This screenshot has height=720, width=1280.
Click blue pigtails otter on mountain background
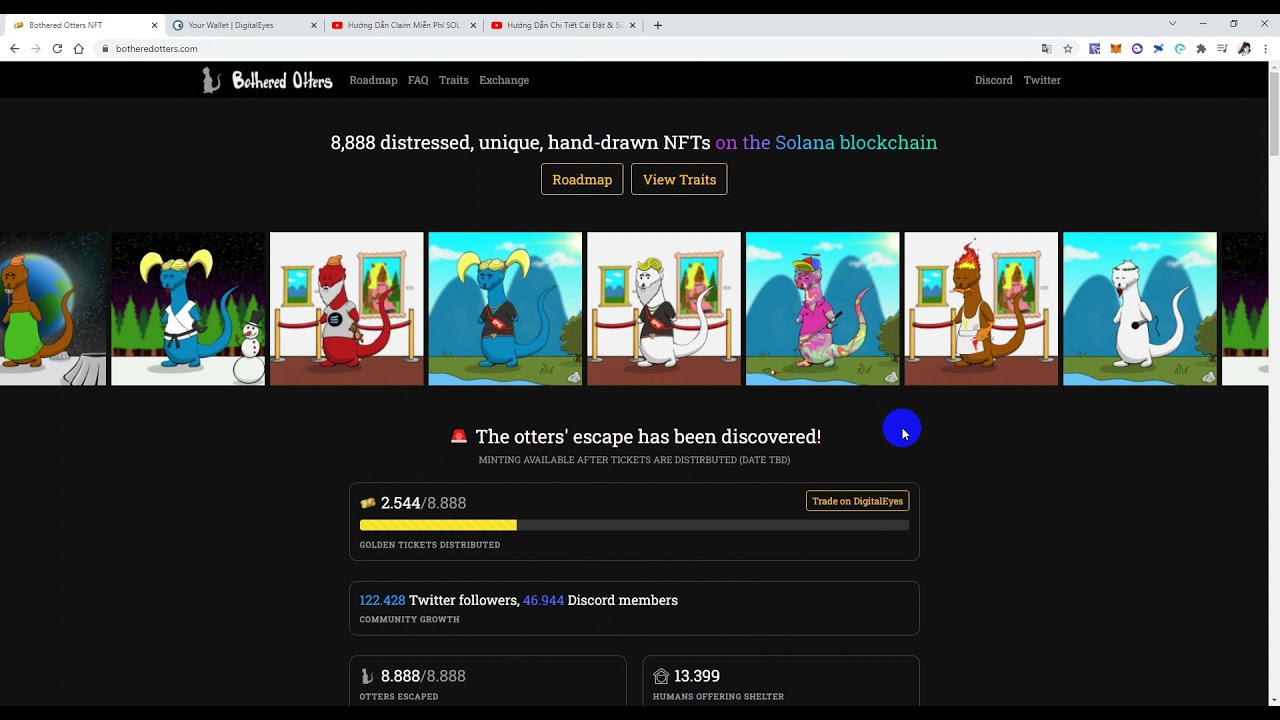click(505, 309)
